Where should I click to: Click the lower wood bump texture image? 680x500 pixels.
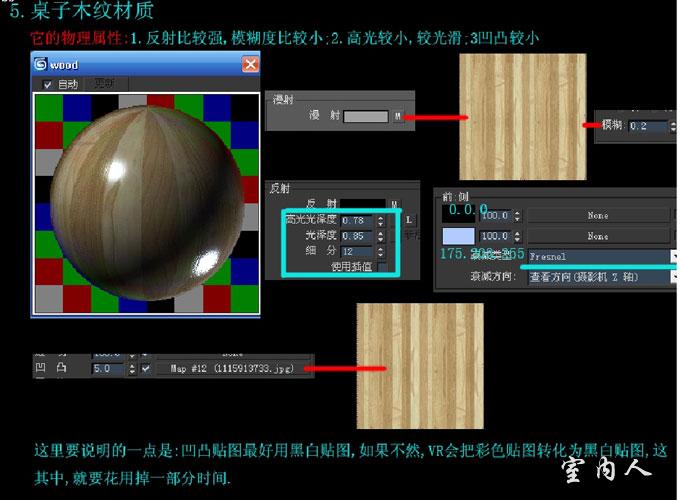[x=420, y=366]
